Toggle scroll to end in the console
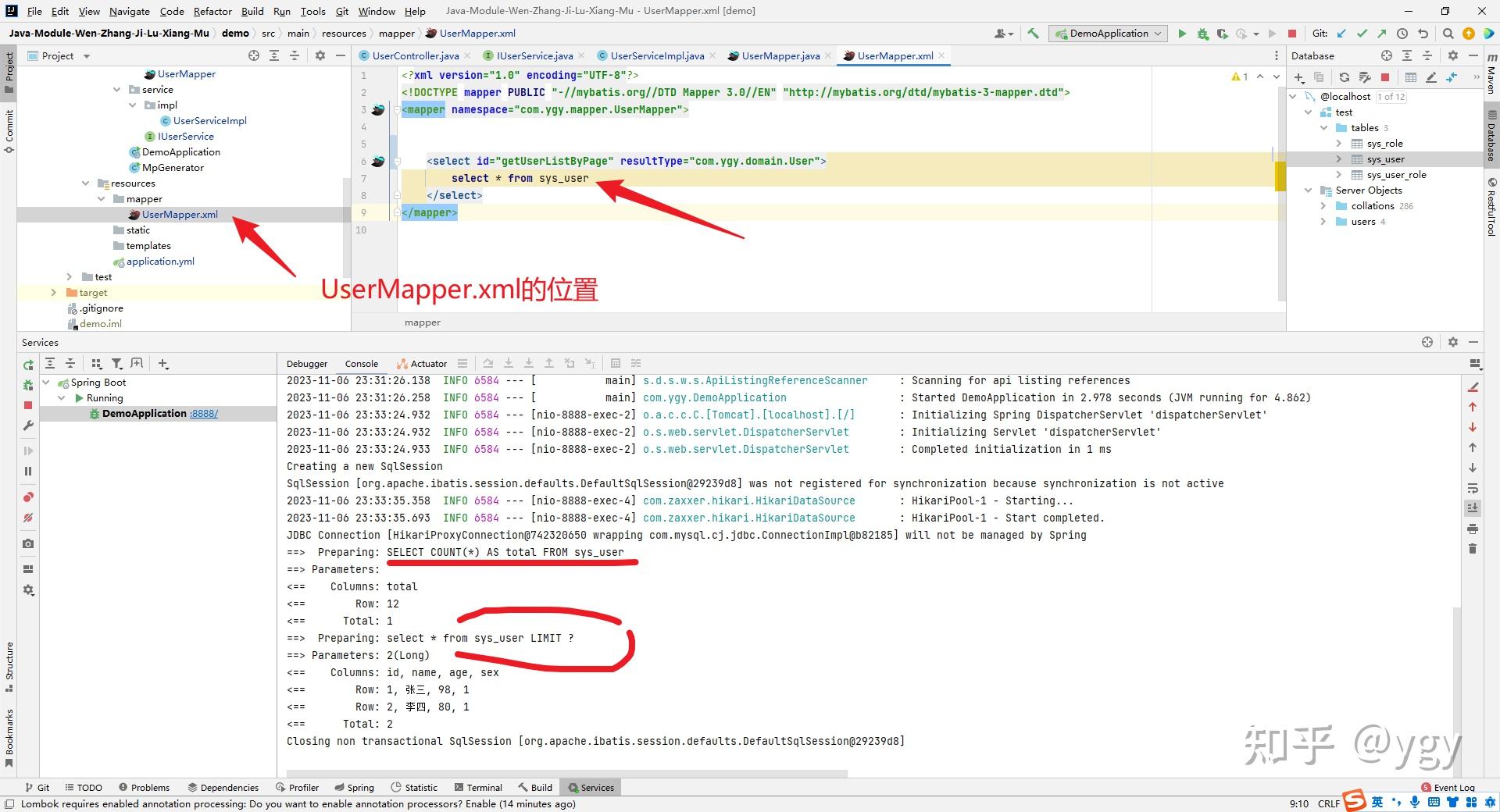This screenshot has height=812, width=1500. (1473, 508)
